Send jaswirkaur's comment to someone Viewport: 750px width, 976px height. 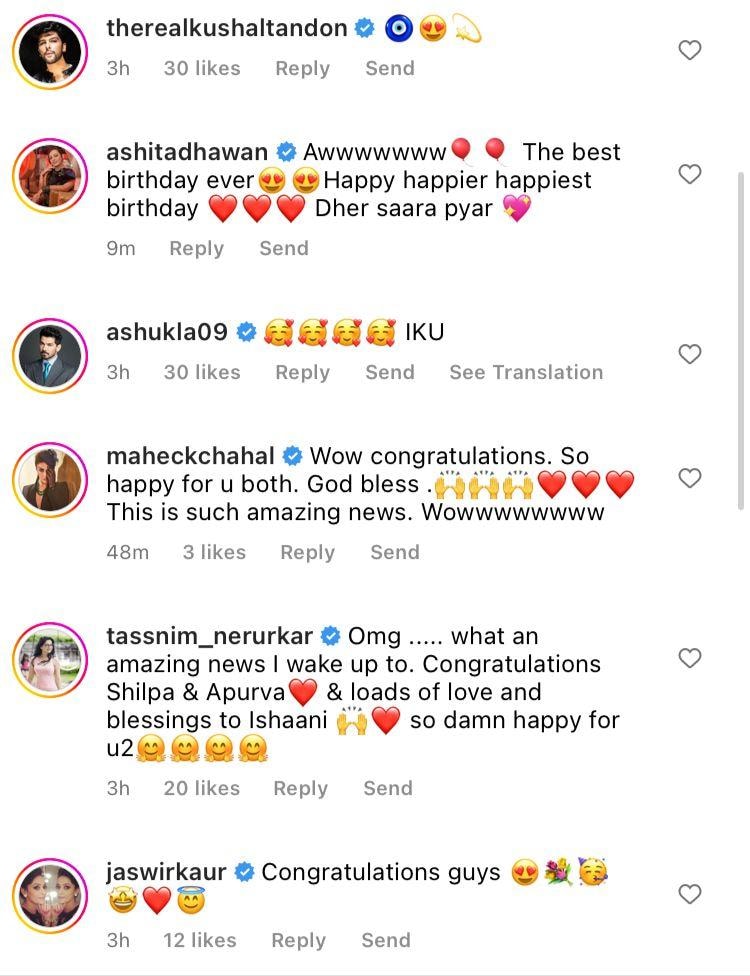[x=385, y=940]
